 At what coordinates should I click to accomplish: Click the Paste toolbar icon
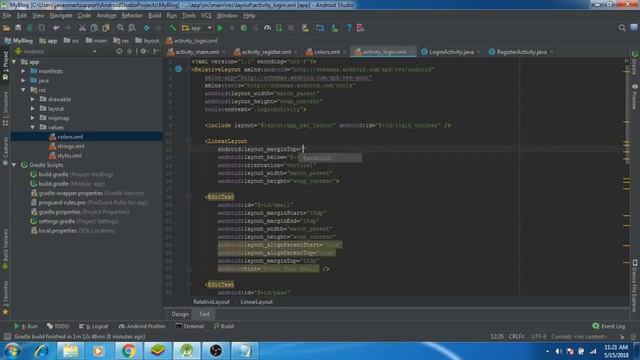pyautogui.click(x=106, y=28)
